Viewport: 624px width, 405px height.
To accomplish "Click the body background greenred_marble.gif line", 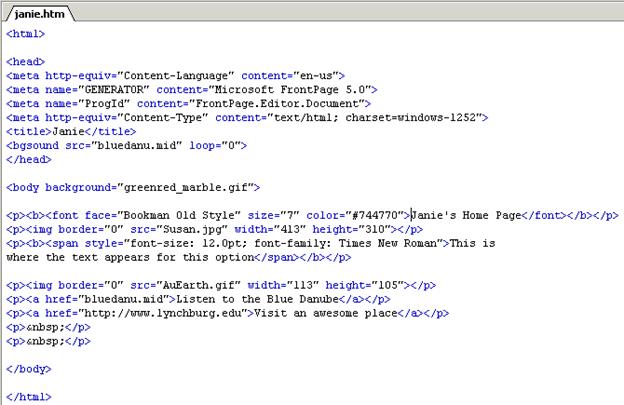I will pyautogui.click(x=133, y=187).
